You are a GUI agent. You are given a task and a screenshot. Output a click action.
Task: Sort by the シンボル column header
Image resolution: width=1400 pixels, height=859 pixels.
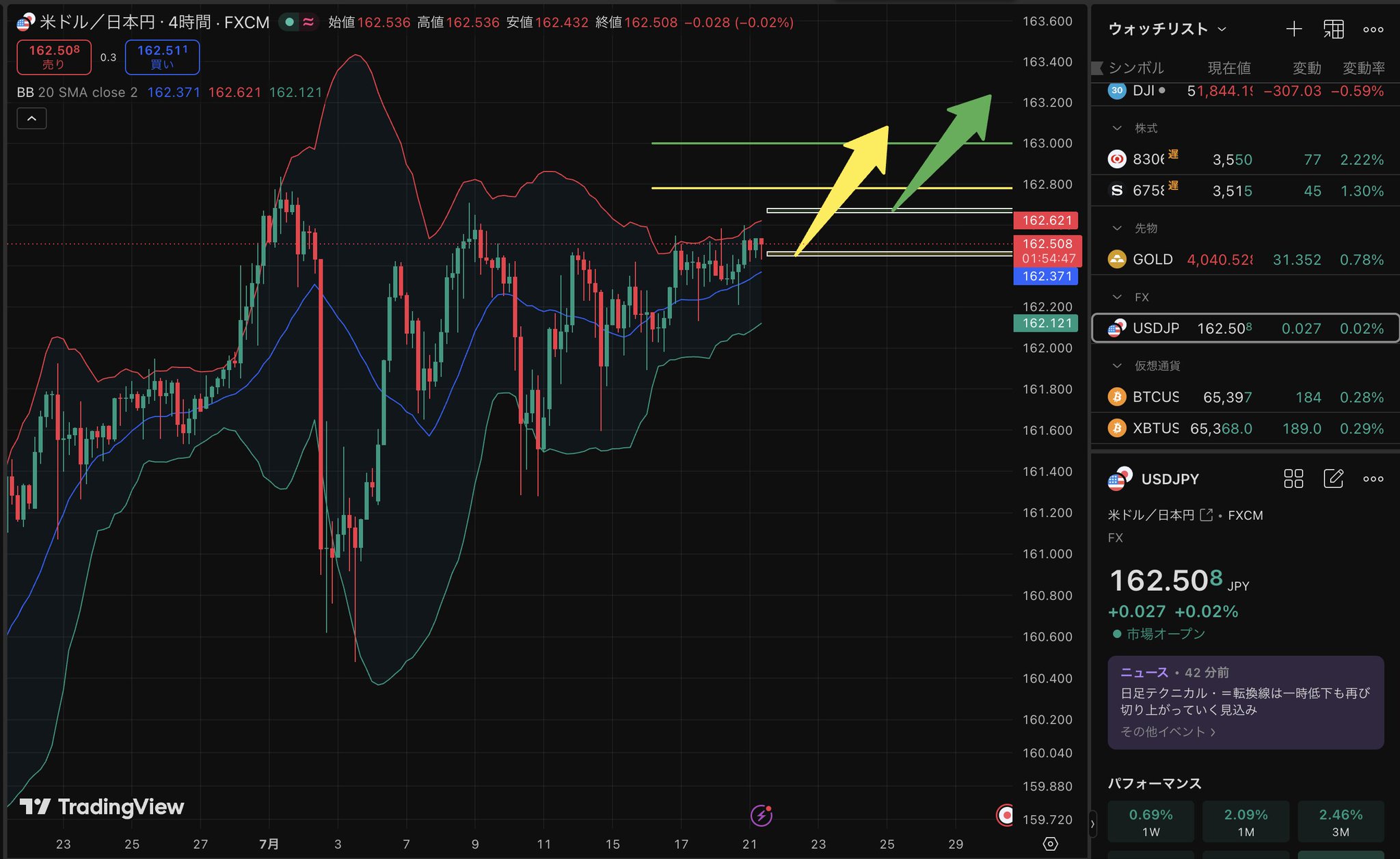(x=1136, y=68)
